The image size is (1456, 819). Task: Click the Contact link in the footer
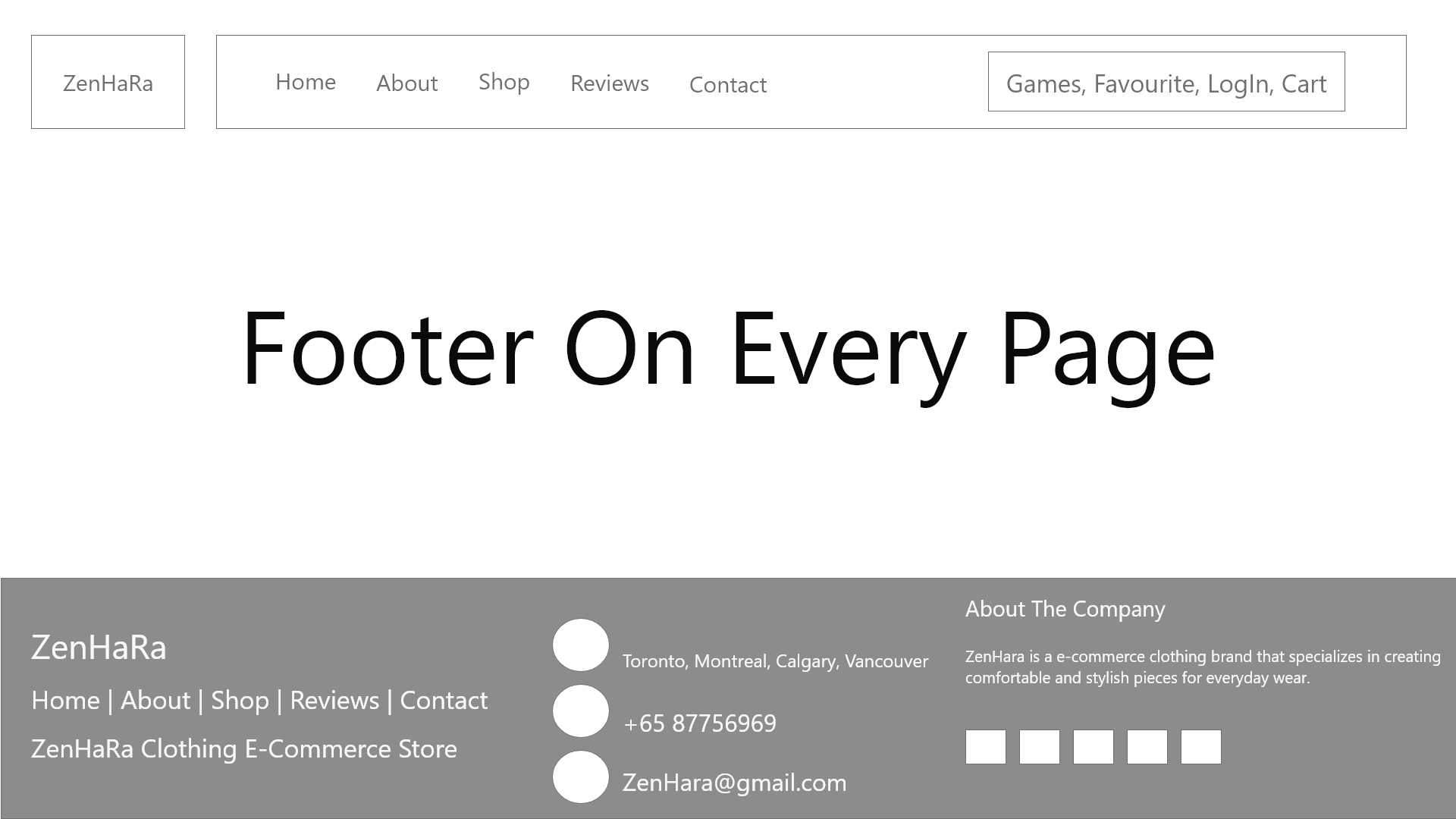pos(444,700)
